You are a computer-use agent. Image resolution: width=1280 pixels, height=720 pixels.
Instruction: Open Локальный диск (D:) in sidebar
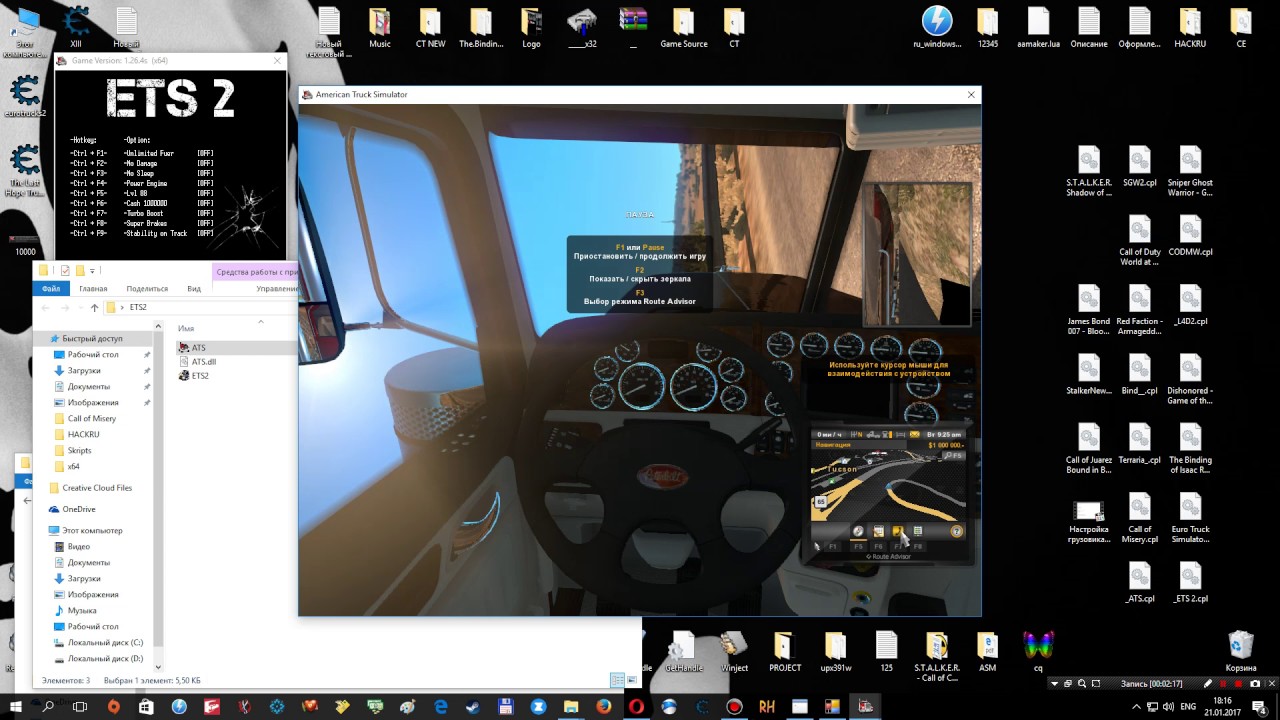point(105,658)
